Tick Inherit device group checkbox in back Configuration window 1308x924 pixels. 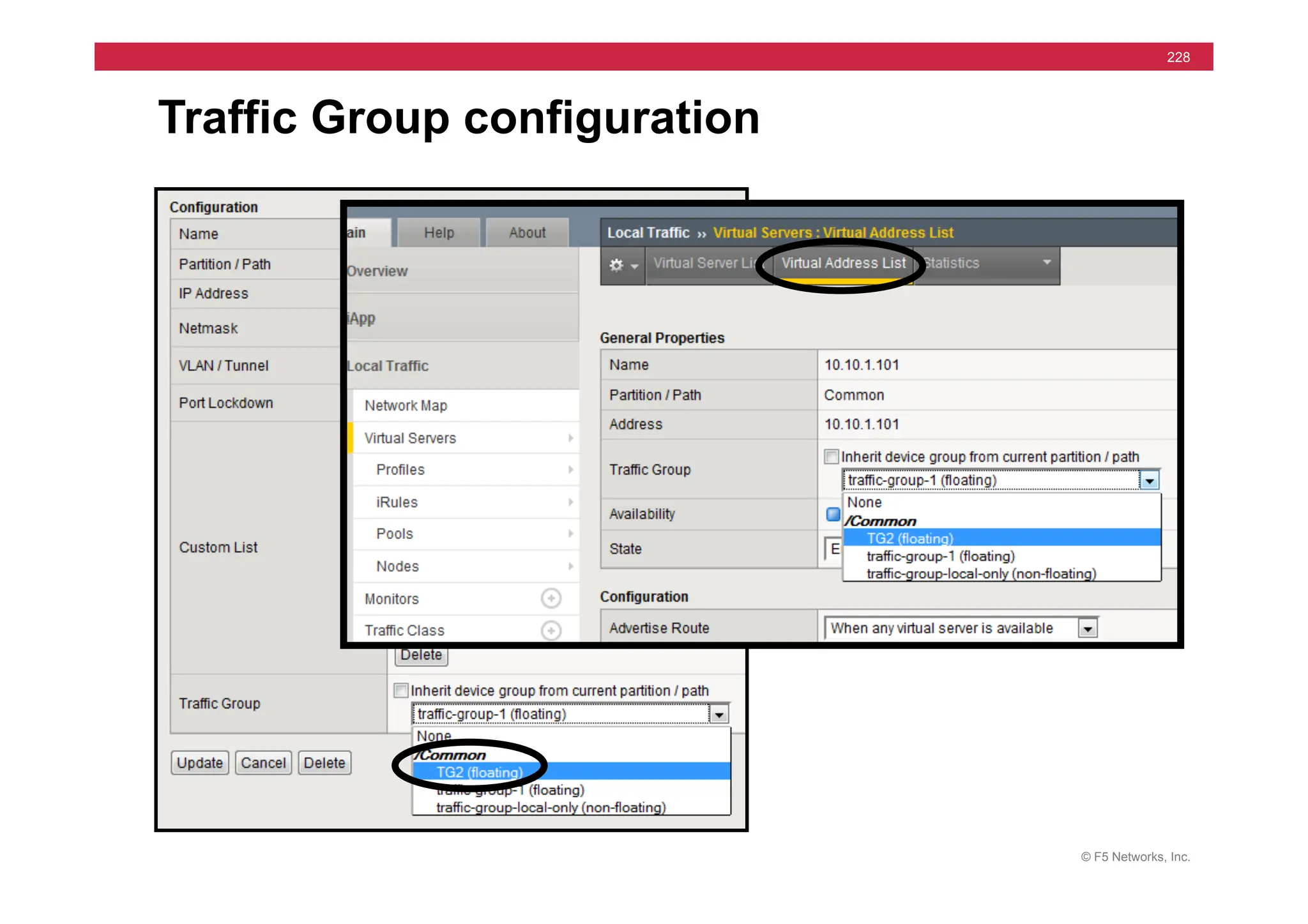click(400, 690)
